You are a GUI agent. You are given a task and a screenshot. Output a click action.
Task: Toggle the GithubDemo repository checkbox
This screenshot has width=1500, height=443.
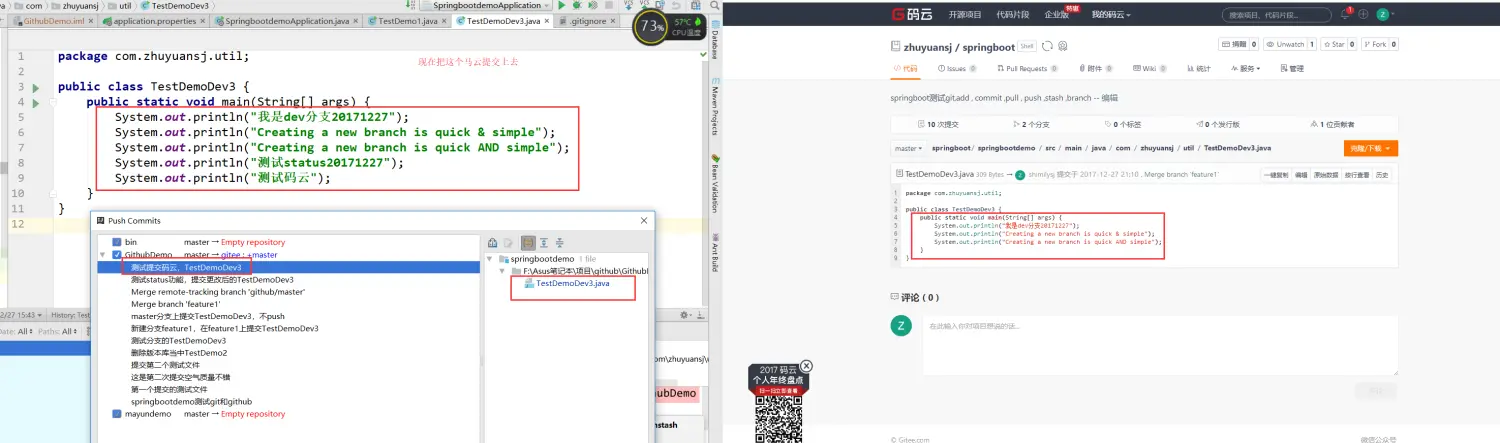pyautogui.click(x=117, y=255)
